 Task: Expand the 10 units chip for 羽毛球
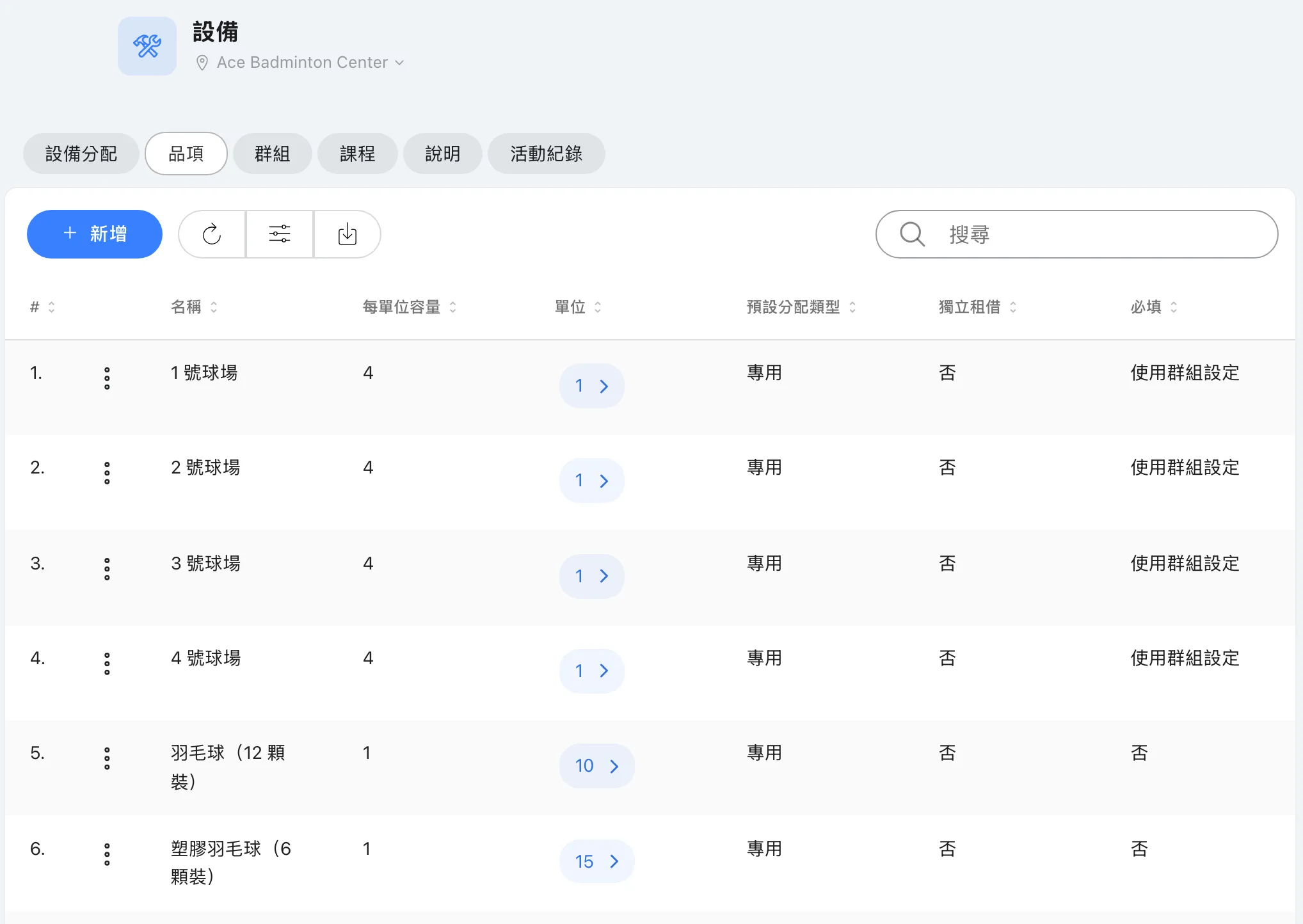pos(597,766)
